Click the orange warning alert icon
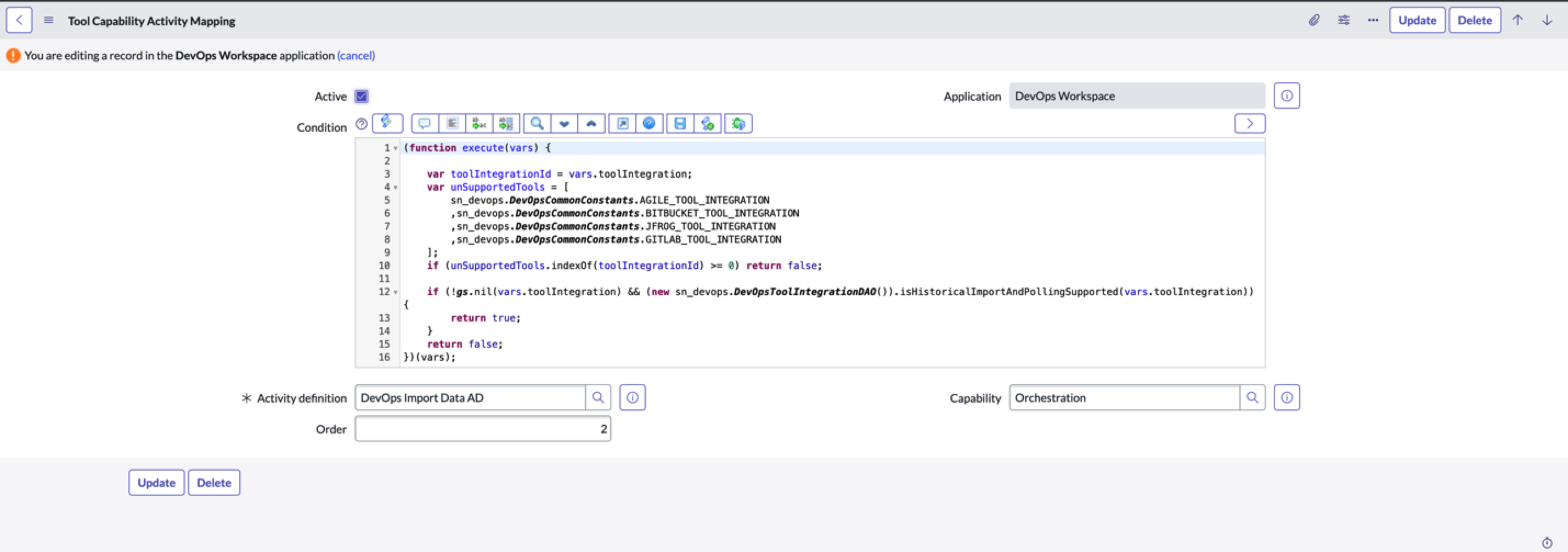 (13, 55)
